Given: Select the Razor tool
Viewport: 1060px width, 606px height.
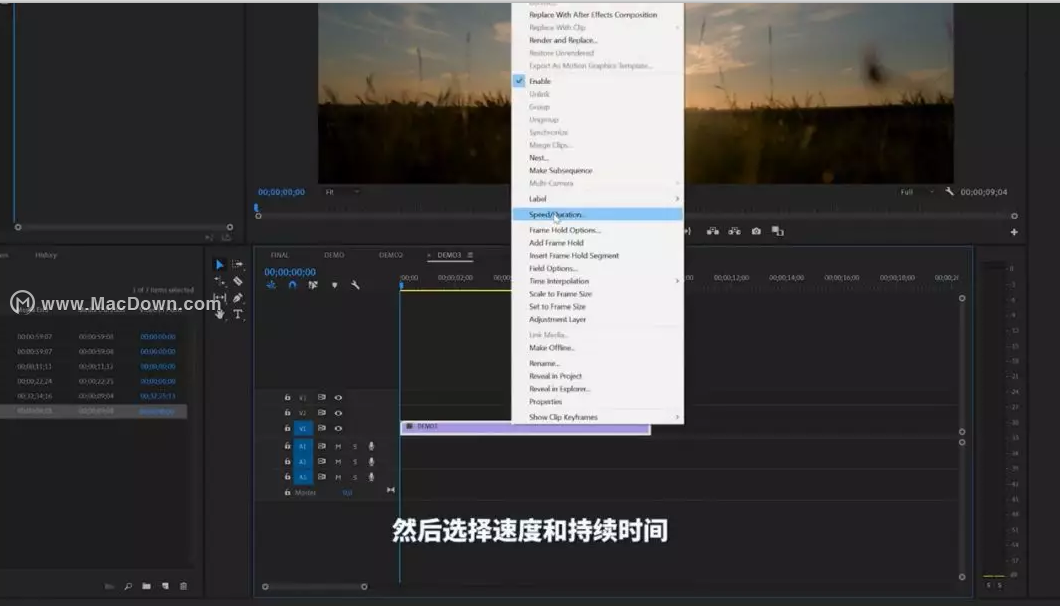Looking at the screenshot, I should [238, 281].
